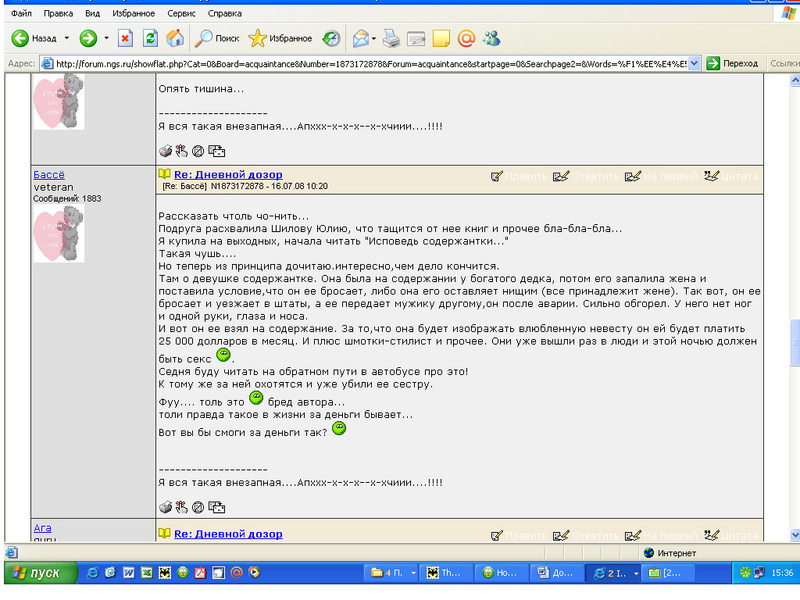Click the vertical scrollbar thumb
Screen dimensions: 800x600
tap(795, 342)
